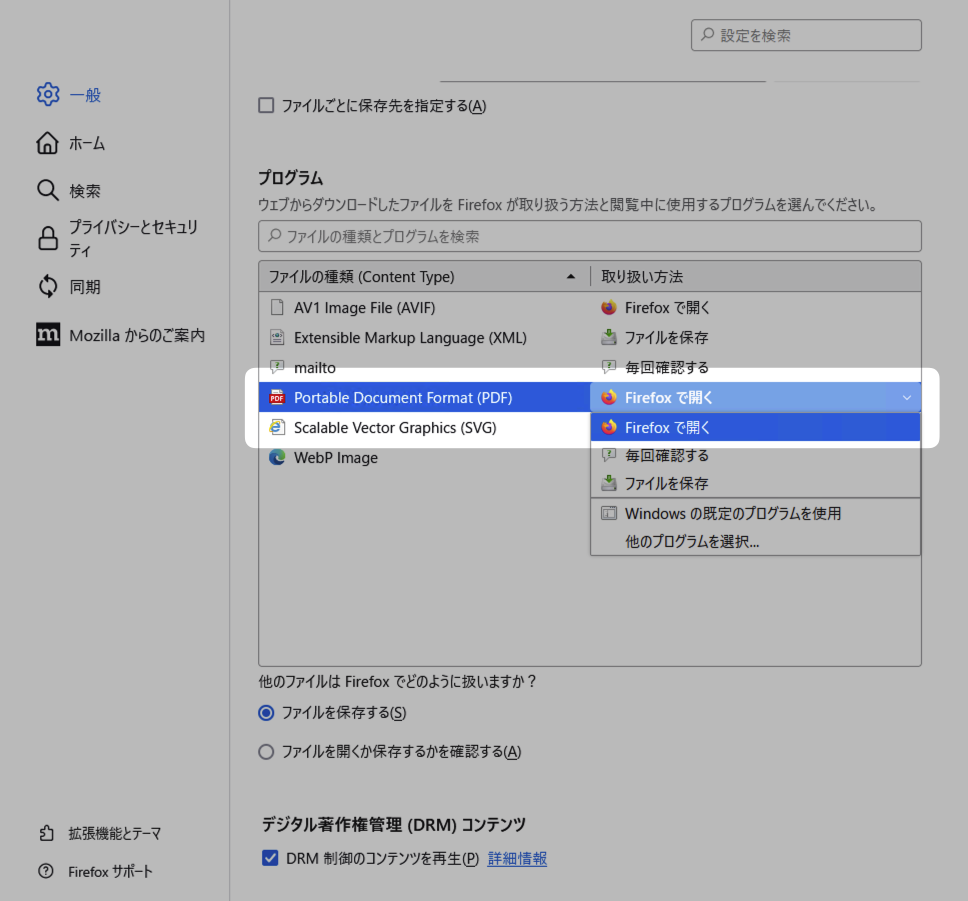Image resolution: width=968 pixels, height=901 pixels.
Task: Choose '他のプログラムを選択...' option
Action: click(x=755, y=542)
